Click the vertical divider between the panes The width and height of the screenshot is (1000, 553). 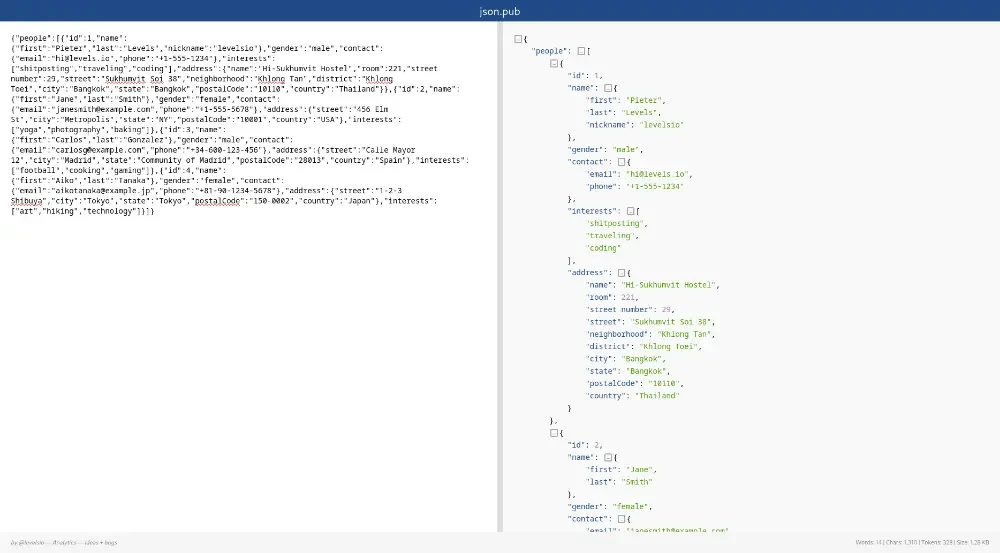(500, 280)
